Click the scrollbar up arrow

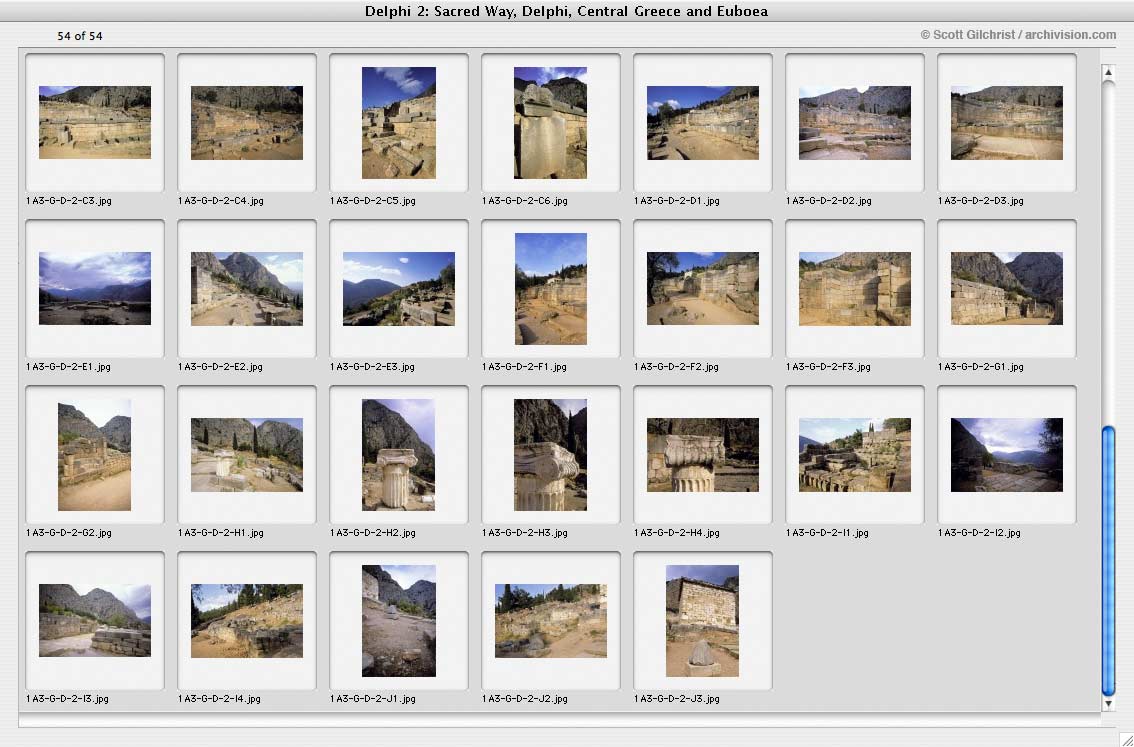1108,72
